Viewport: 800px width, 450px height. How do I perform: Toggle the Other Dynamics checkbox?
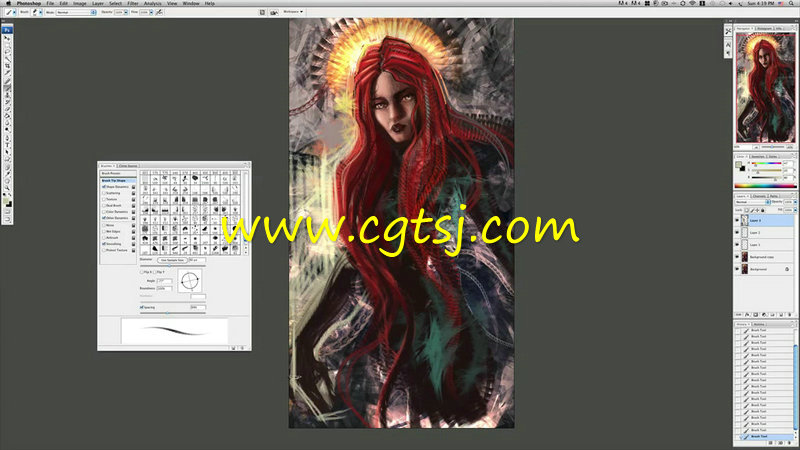click(104, 218)
